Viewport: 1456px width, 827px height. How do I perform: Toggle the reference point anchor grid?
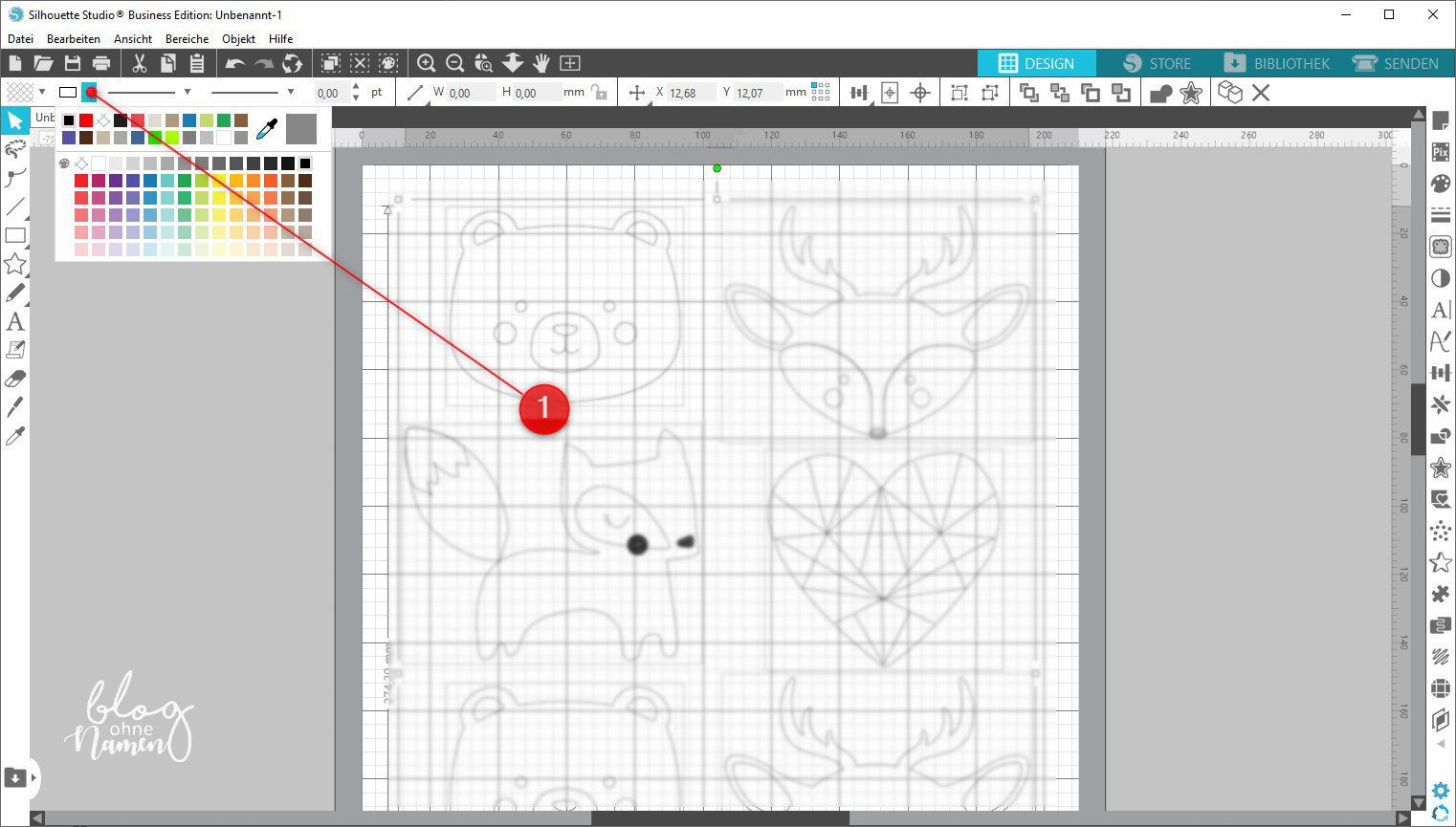(x=821, y=92)
